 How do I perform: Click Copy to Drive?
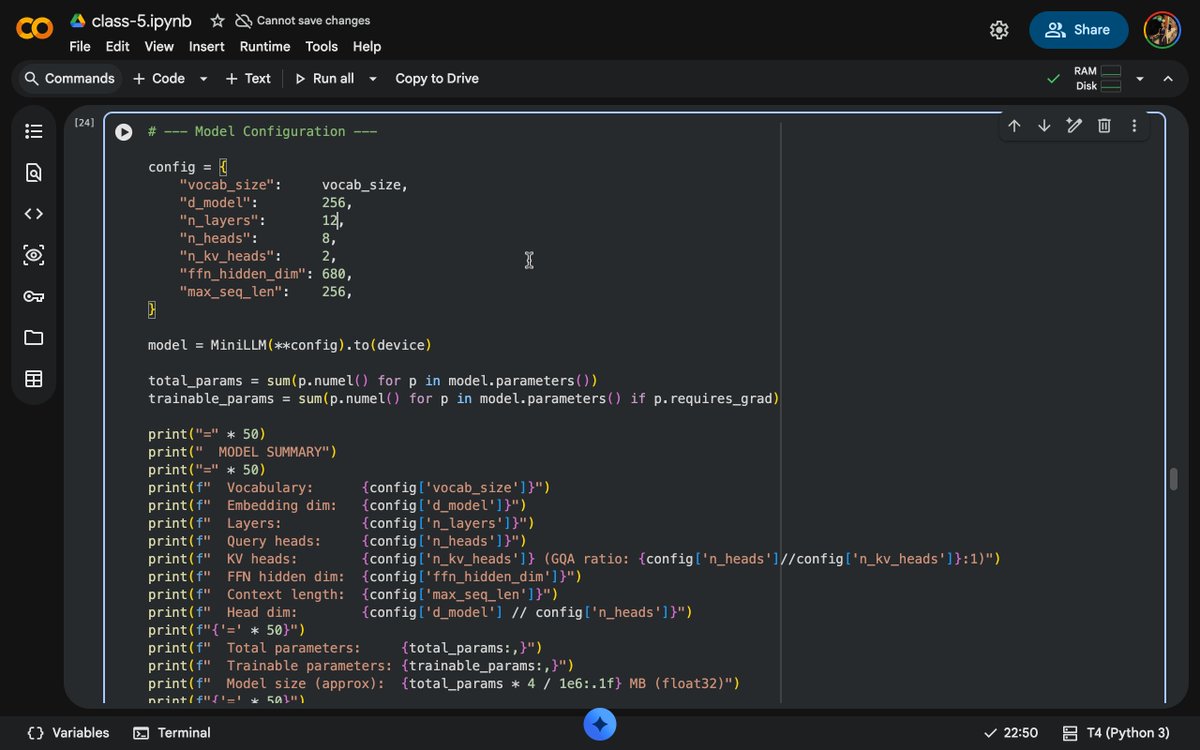[x=437, y=78]
